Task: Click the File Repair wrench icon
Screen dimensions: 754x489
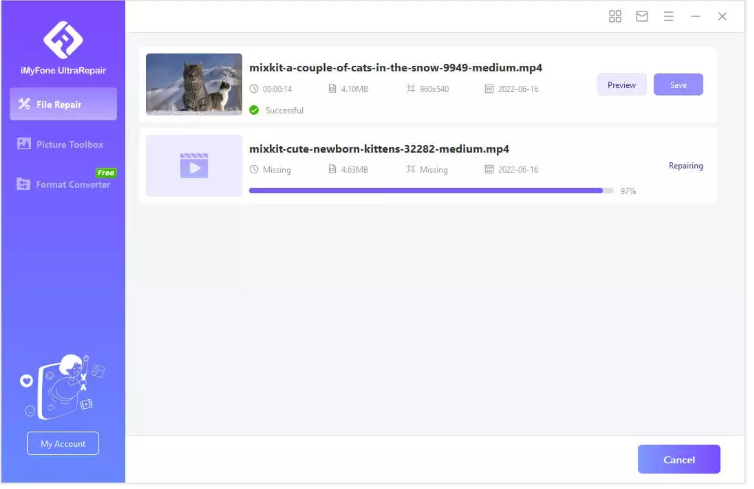Action: pyautogui.click(x=24, y=104)
